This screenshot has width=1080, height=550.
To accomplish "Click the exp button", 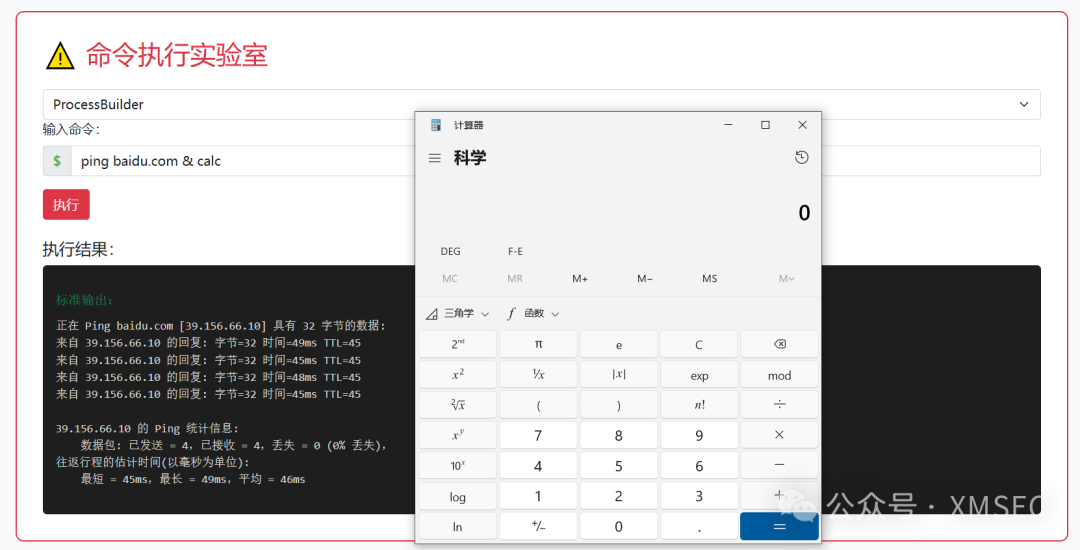I will coord(699,374).
